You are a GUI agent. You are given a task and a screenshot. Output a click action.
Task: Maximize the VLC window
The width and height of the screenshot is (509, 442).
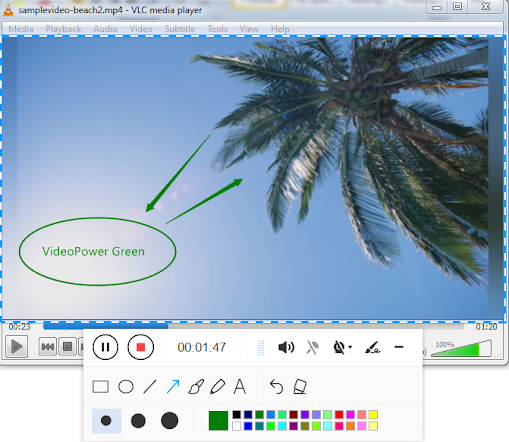pos(458,6)
